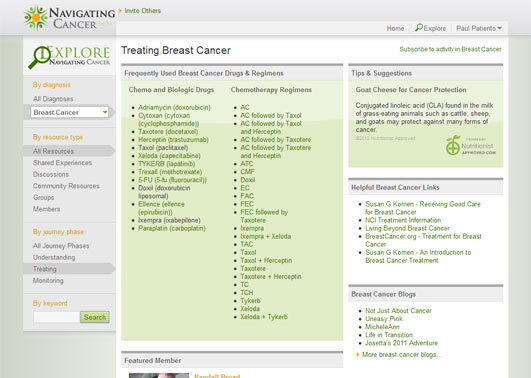Click the keyword search input field
The width and height of the screenshot is (531, 378).
(x=56, y=317)
